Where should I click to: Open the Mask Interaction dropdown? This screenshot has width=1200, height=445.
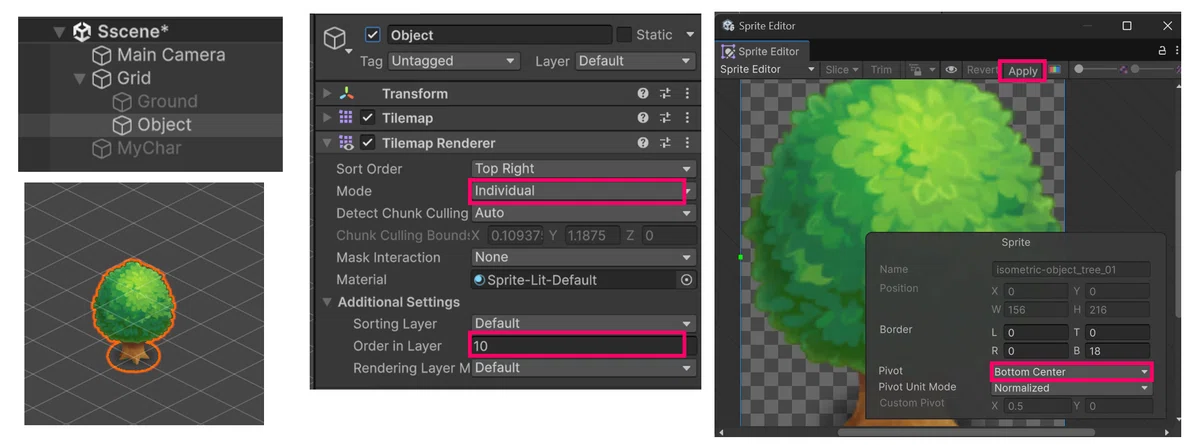[x=583, y=258]
